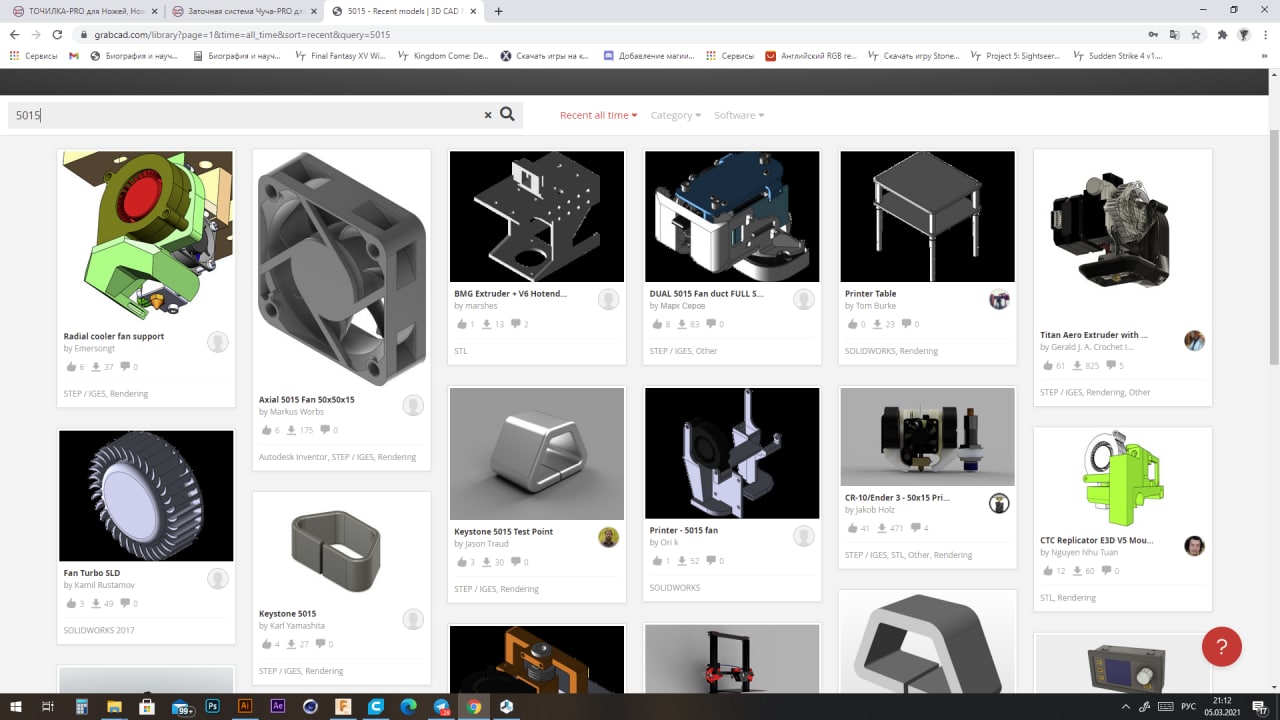
Task: Open the Fan Turbo SLD thumbnail
Action: [x=146, y=496]
